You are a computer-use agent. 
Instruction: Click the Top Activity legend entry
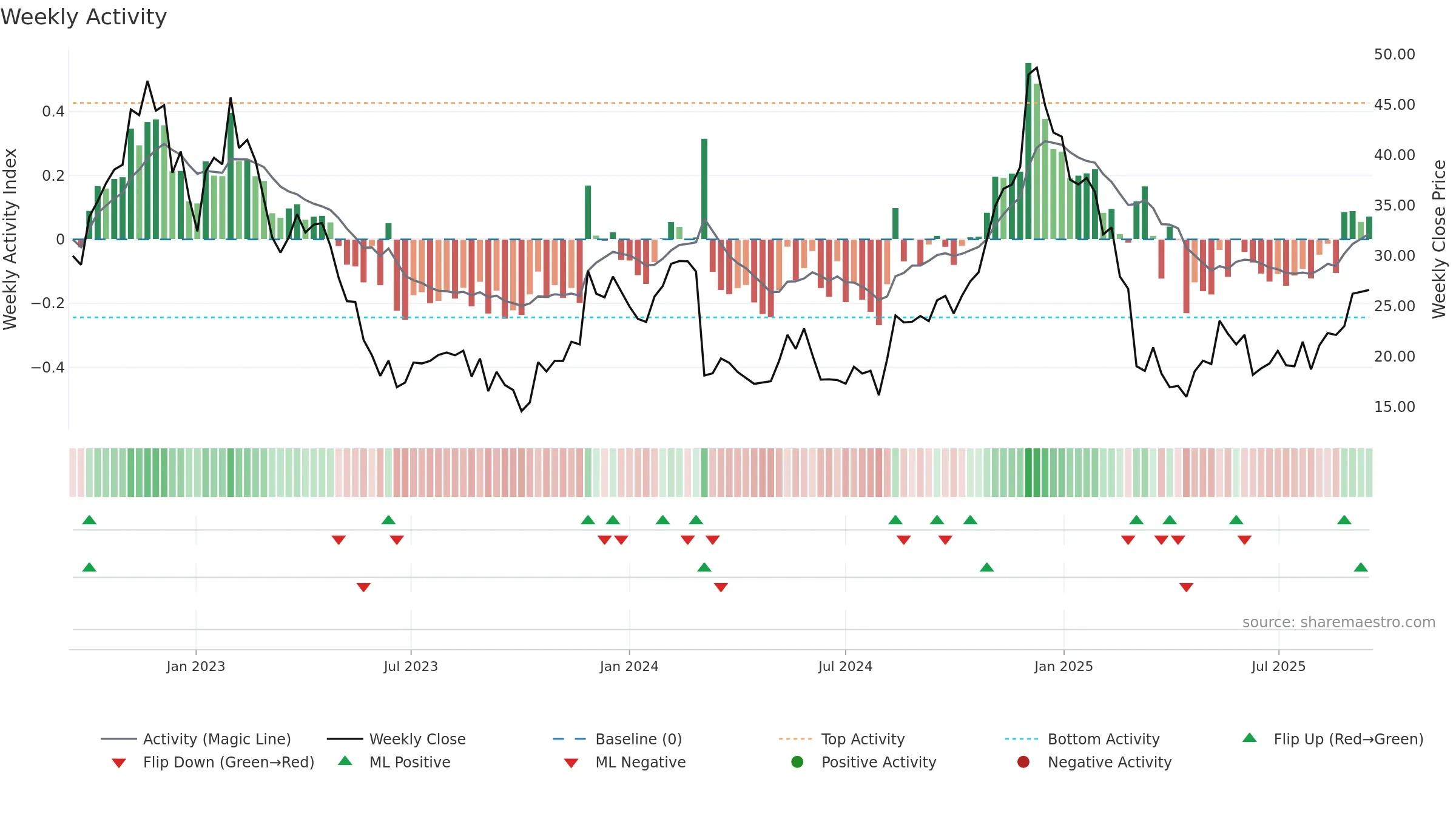841,739
